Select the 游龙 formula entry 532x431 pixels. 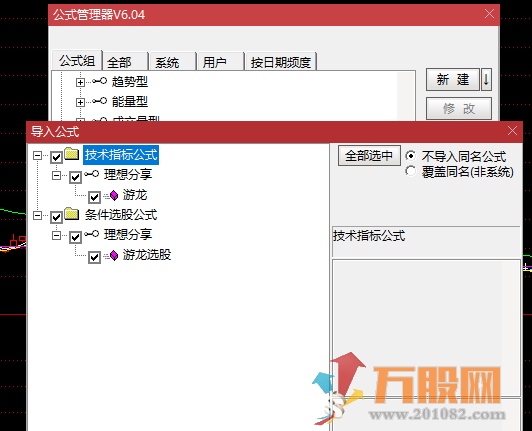[x=135, y=195]
